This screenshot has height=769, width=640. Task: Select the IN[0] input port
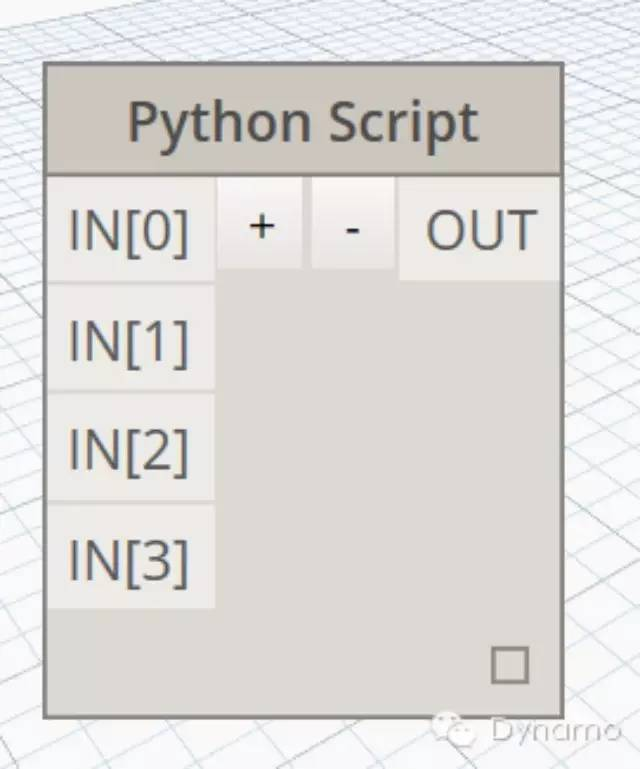[x=129, y=230]
